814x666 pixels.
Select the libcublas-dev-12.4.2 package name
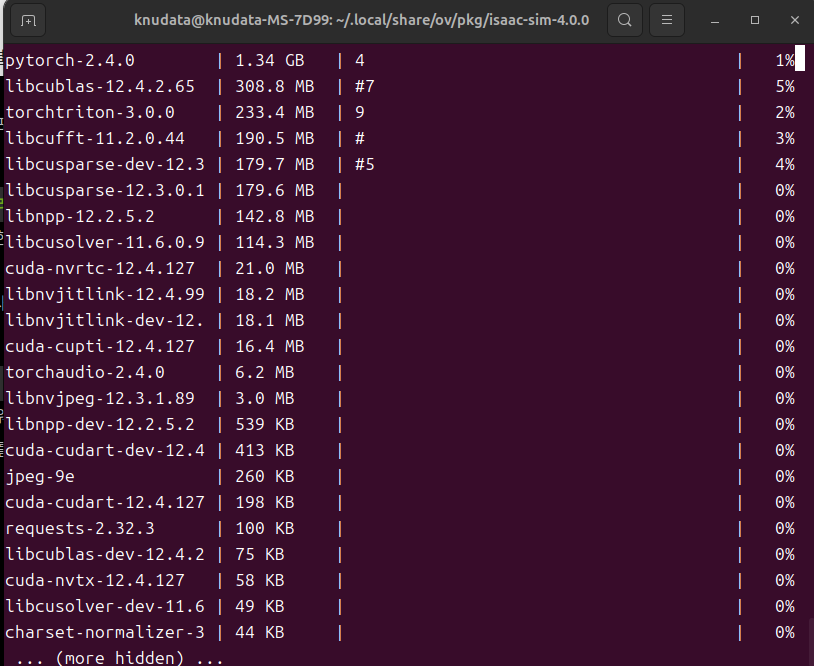tap(105, 554)
